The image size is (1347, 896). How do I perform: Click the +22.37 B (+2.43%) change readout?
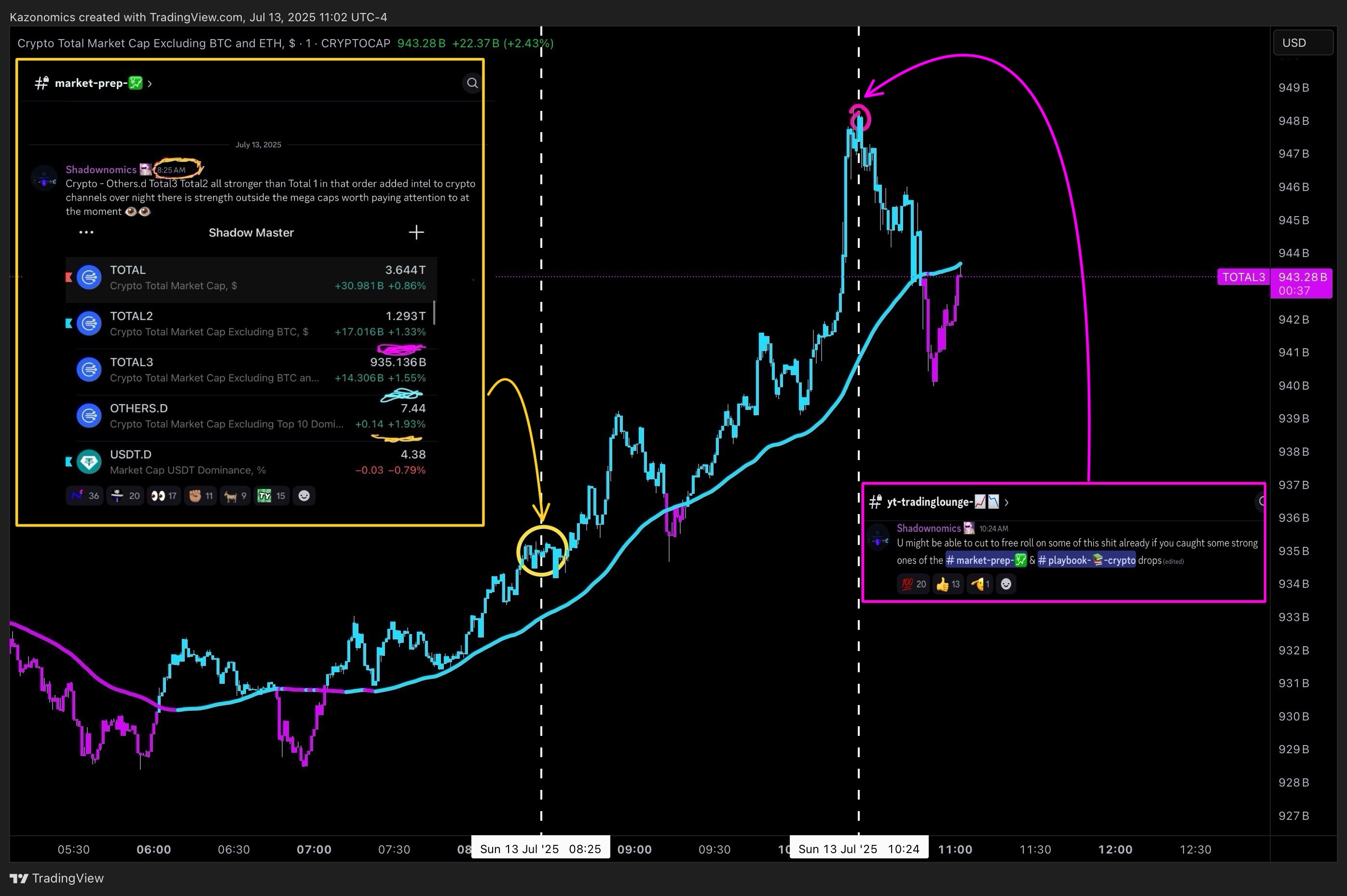(x=503, y=43)
